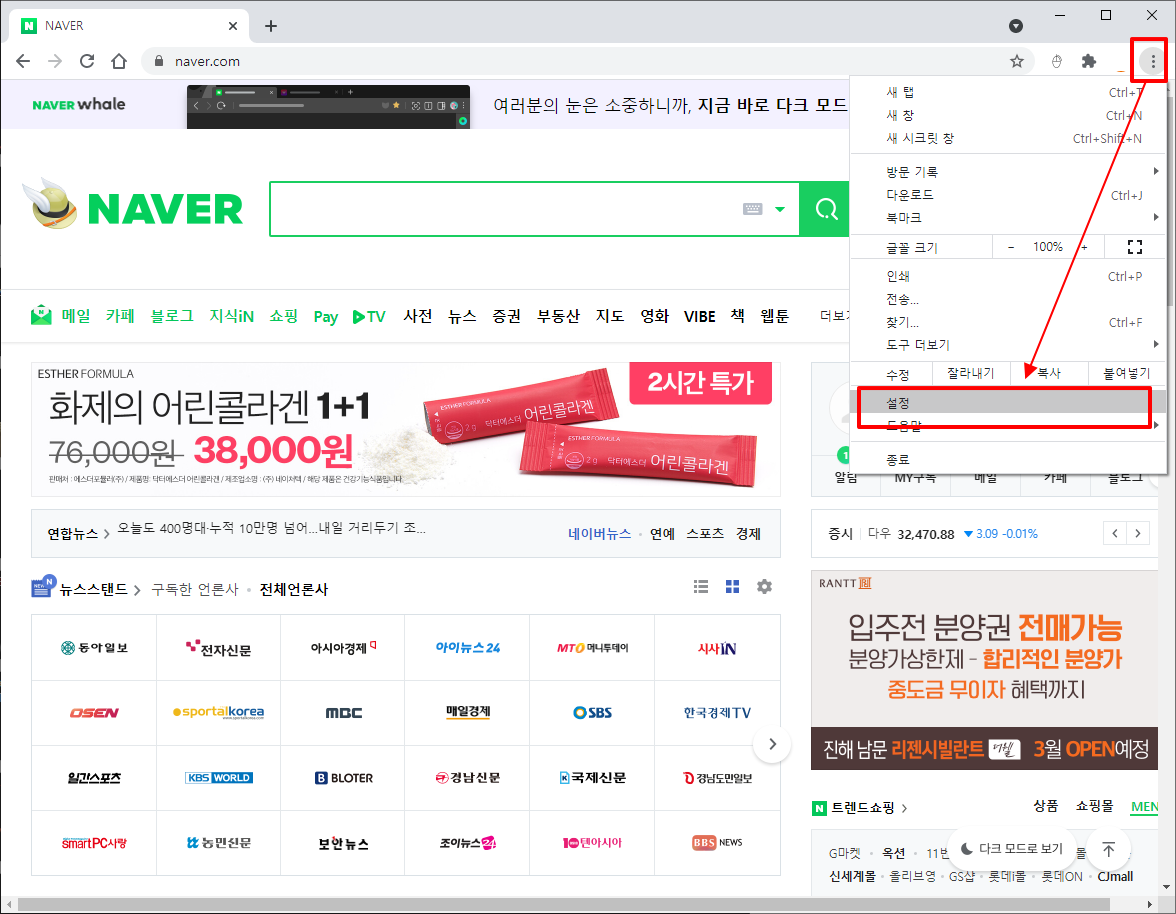The width and height of the screenshot is (1176, 914).
Task: Select 새 탭 in the menu
Action: [x=1008, y=92]
